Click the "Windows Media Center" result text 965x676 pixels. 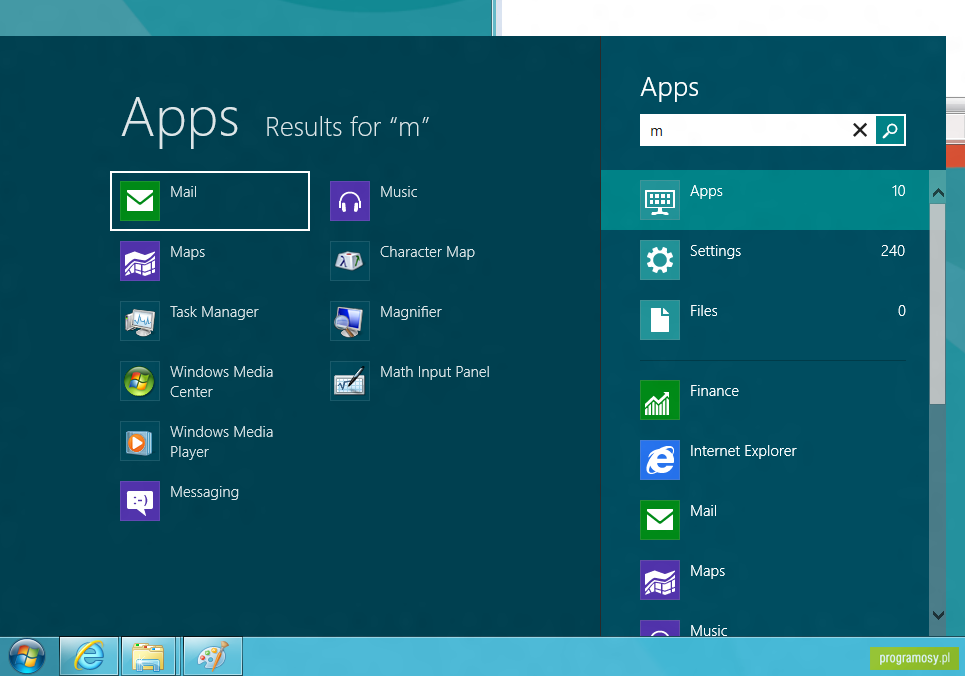(x=222, y=382)
